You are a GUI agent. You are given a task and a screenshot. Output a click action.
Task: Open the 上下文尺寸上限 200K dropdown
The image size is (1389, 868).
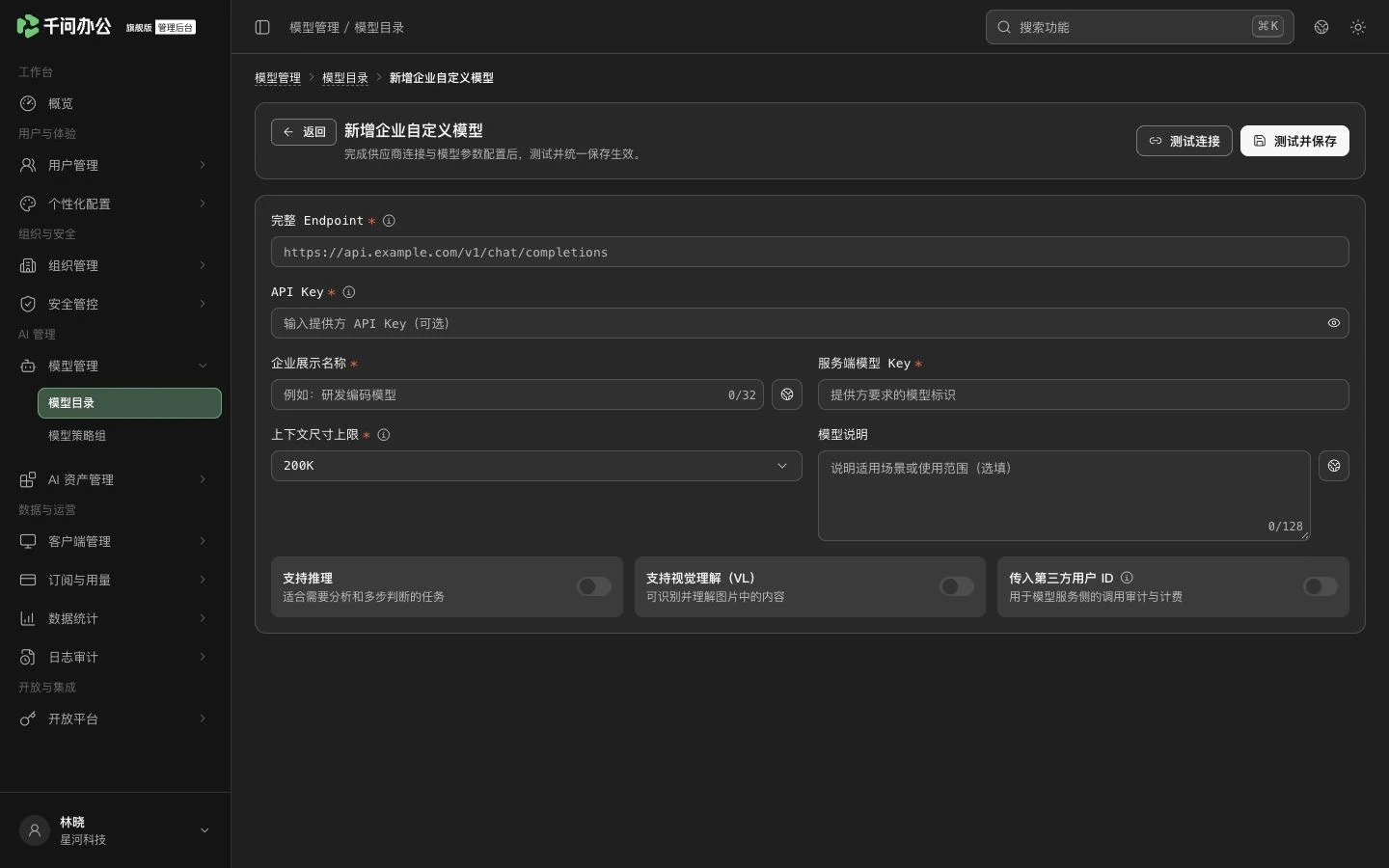coord(536,466)
